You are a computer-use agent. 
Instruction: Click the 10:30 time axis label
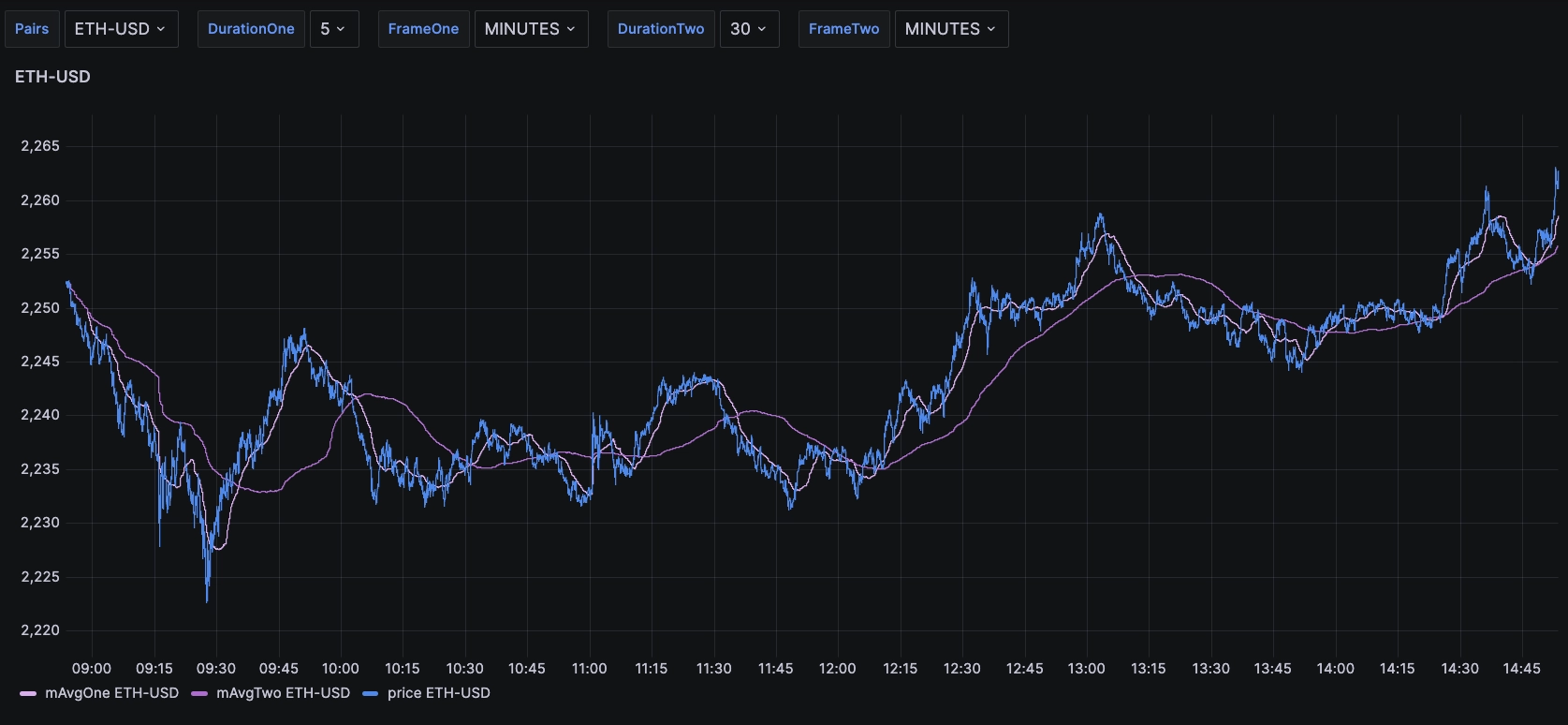(x=465, y=669)
